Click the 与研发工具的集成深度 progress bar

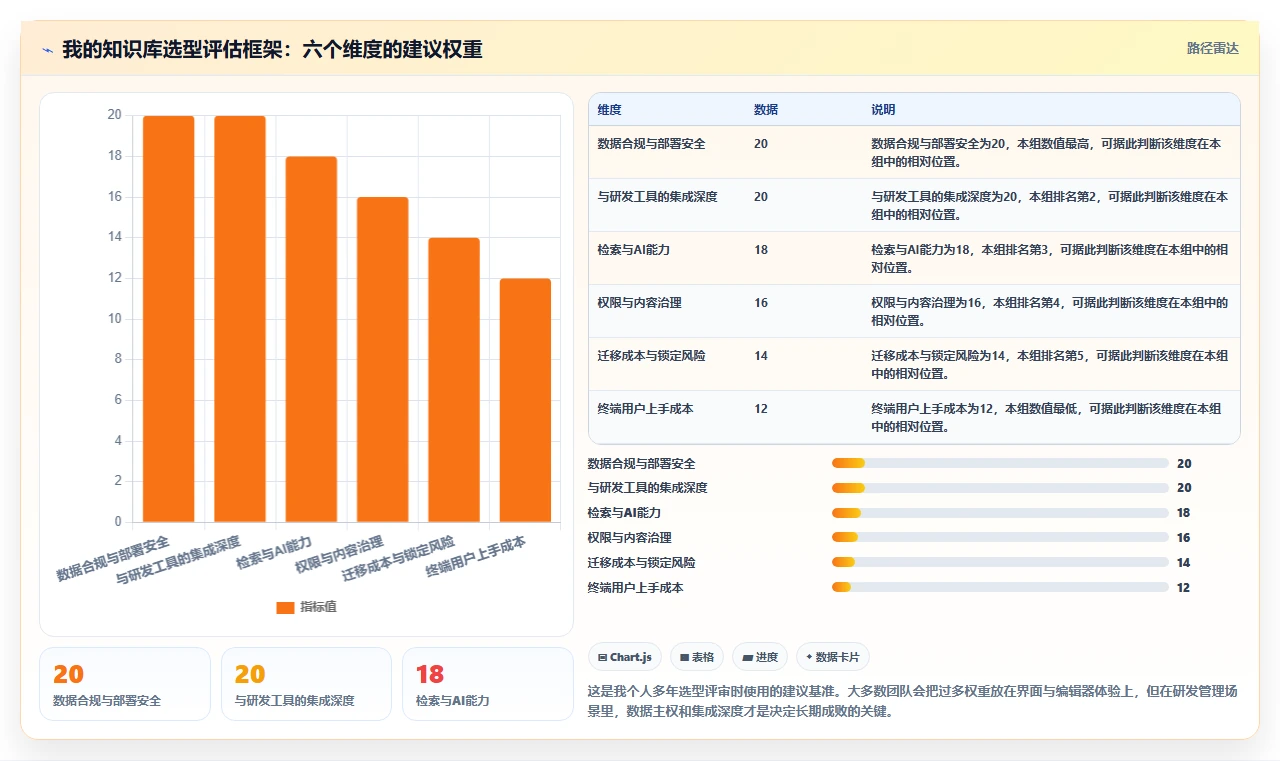(x=1000, y=488)
